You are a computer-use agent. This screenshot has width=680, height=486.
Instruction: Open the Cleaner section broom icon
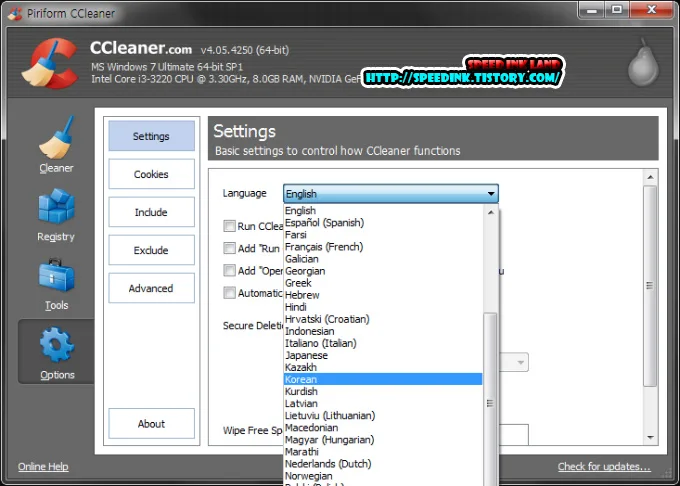coord(56,137)
